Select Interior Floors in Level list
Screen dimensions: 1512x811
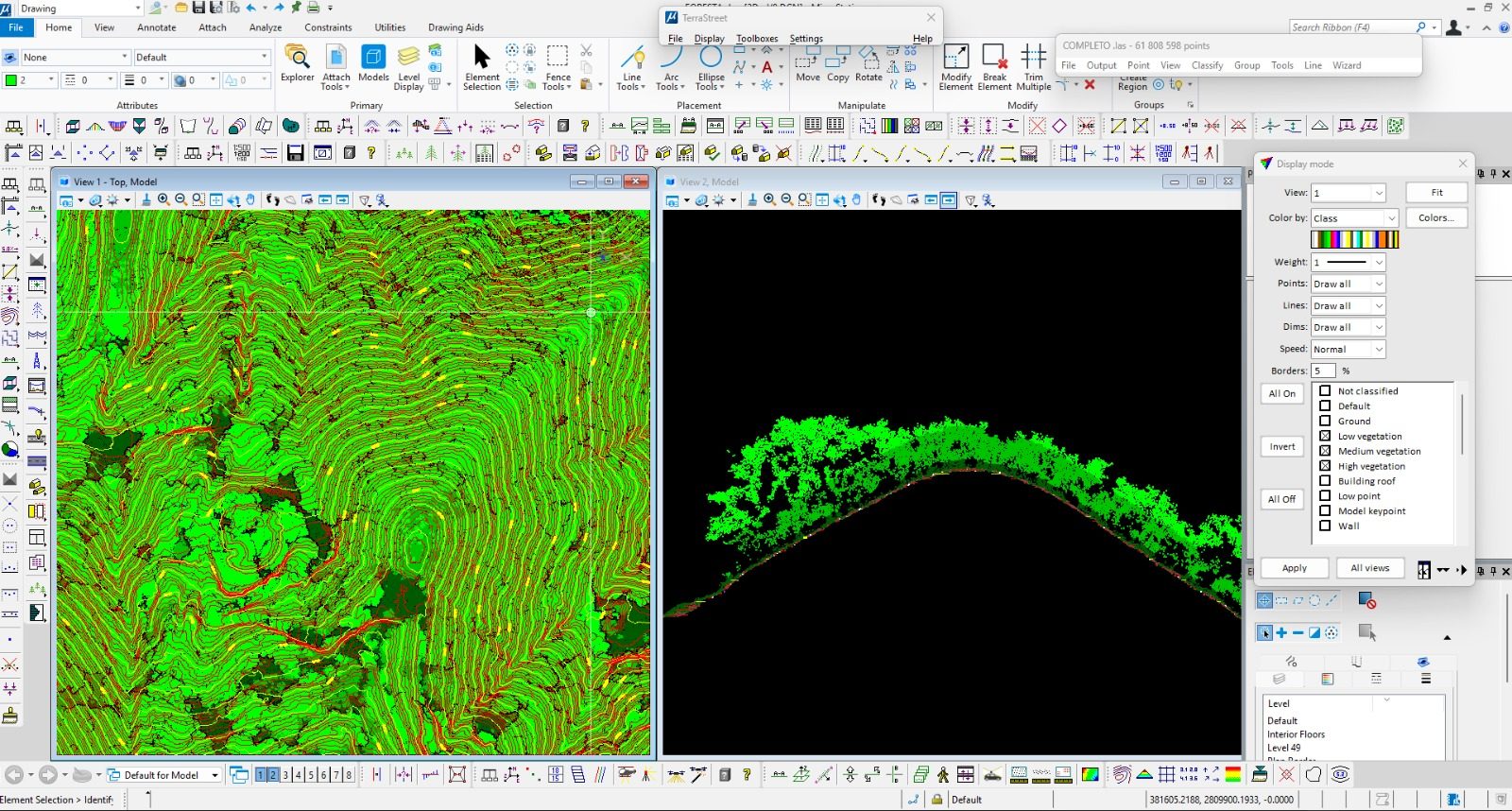[x=1297, y=734]
